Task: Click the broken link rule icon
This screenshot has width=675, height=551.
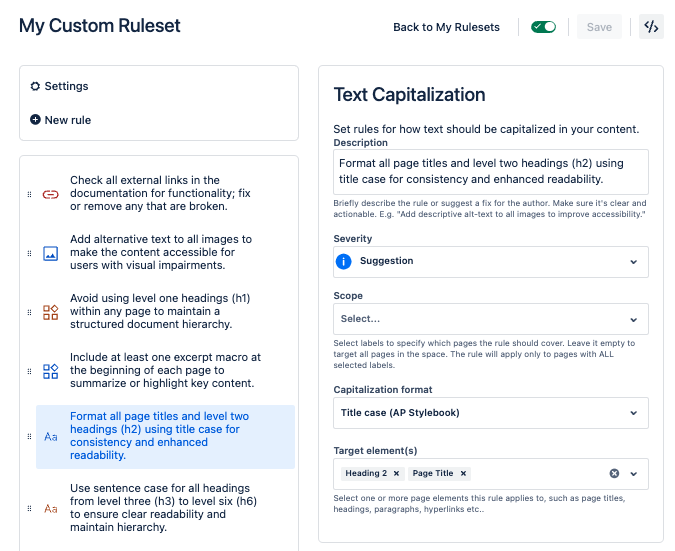Action: coord(50,194)
